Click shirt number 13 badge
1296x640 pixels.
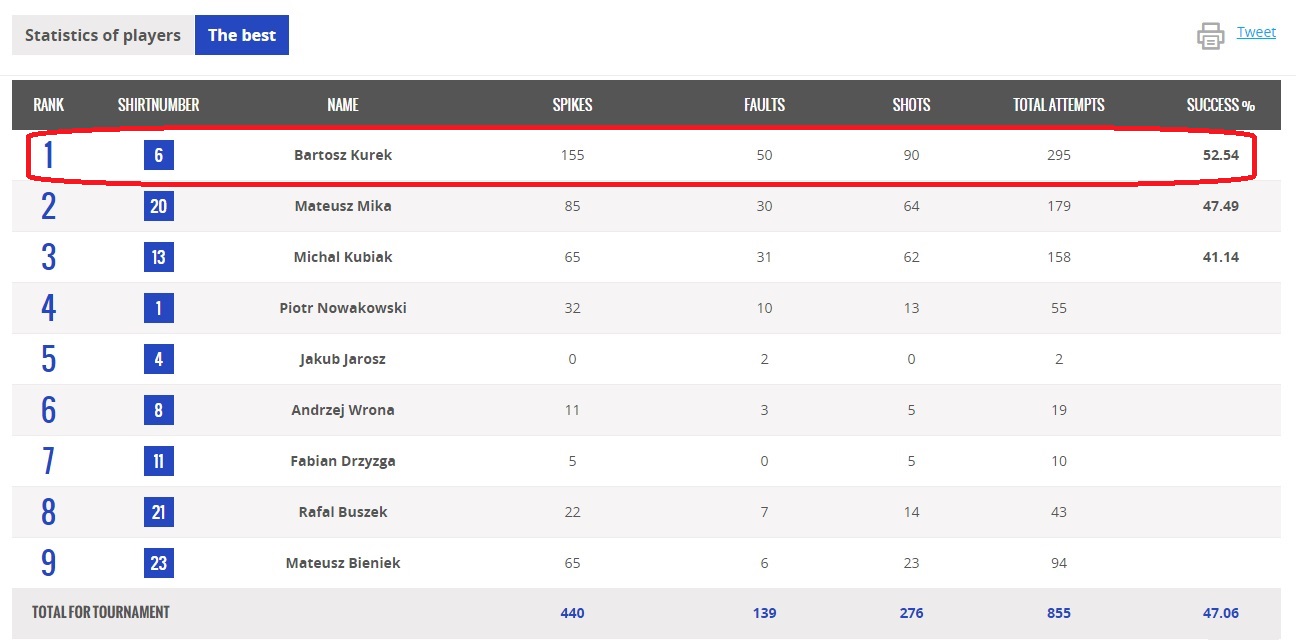pos(158,257)
